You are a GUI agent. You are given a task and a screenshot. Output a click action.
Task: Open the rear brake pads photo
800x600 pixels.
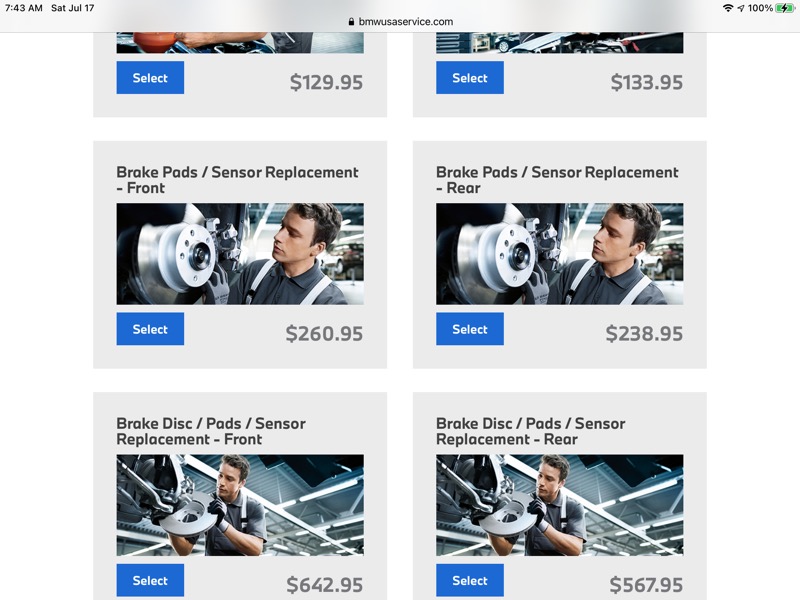559,254
